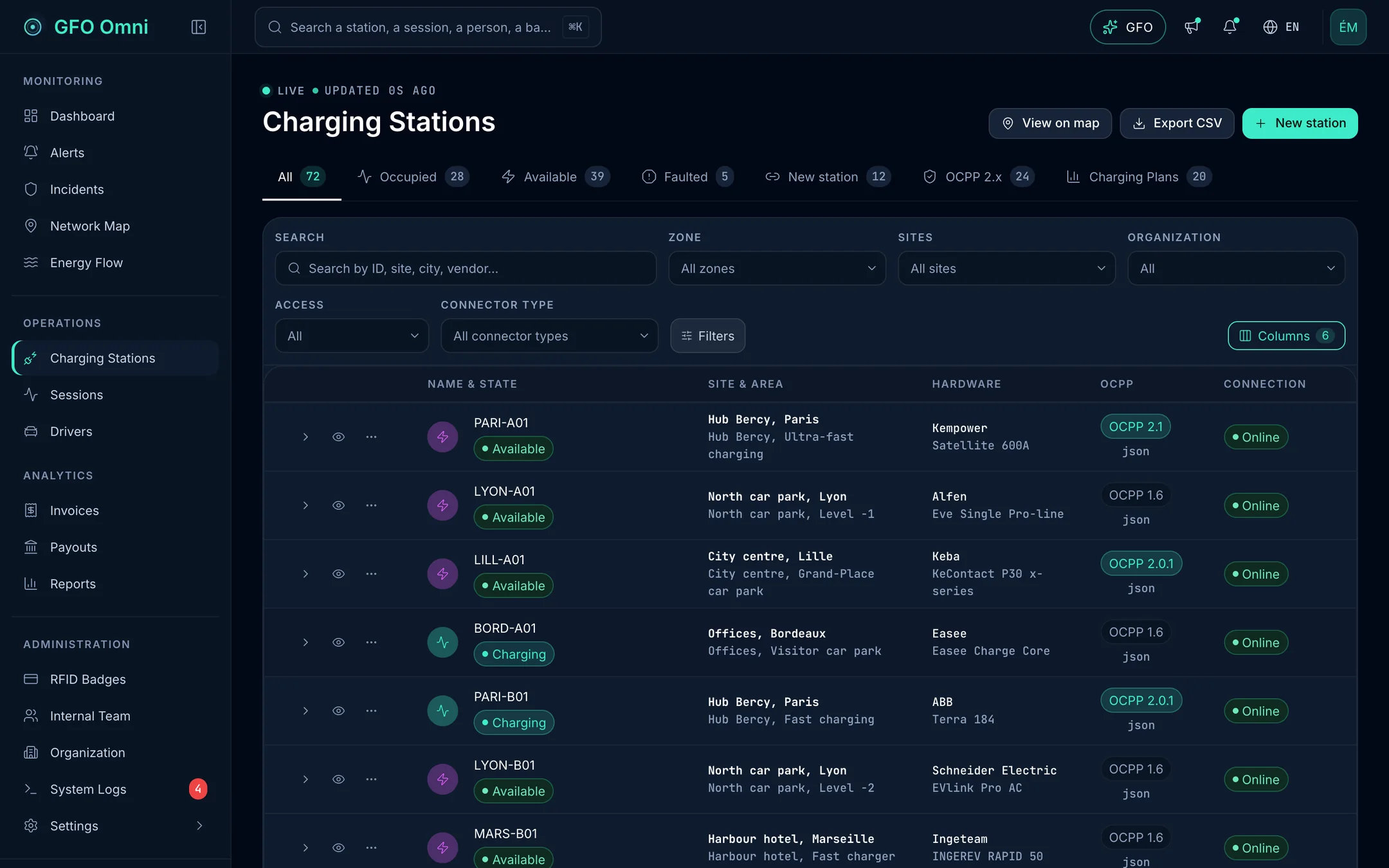Click Export CSV button

[x=1177, y=123]
